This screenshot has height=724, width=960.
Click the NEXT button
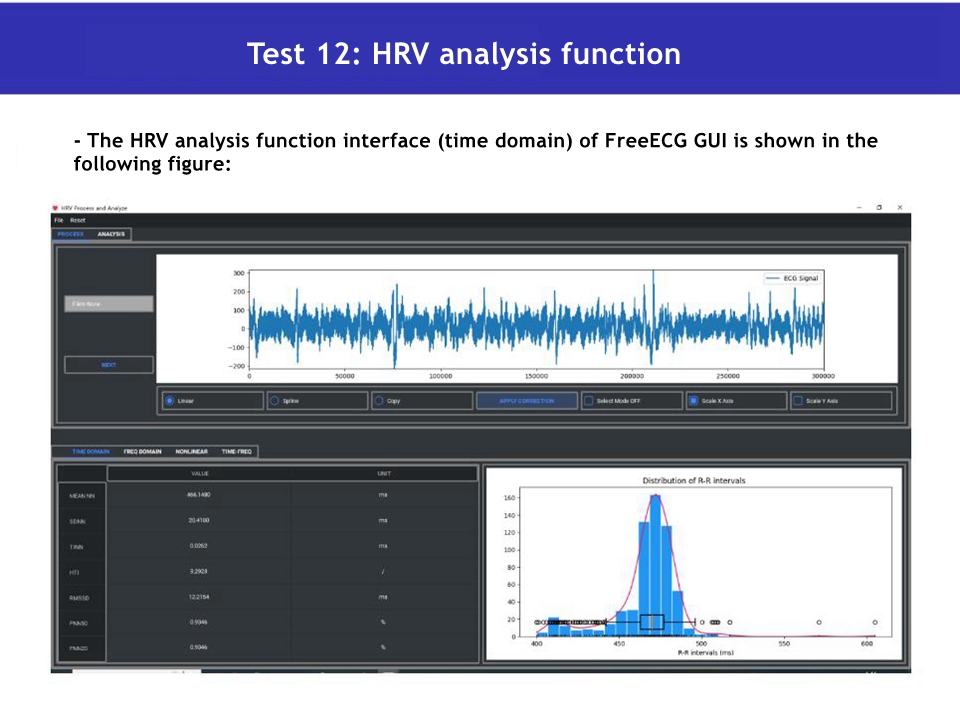109,365
